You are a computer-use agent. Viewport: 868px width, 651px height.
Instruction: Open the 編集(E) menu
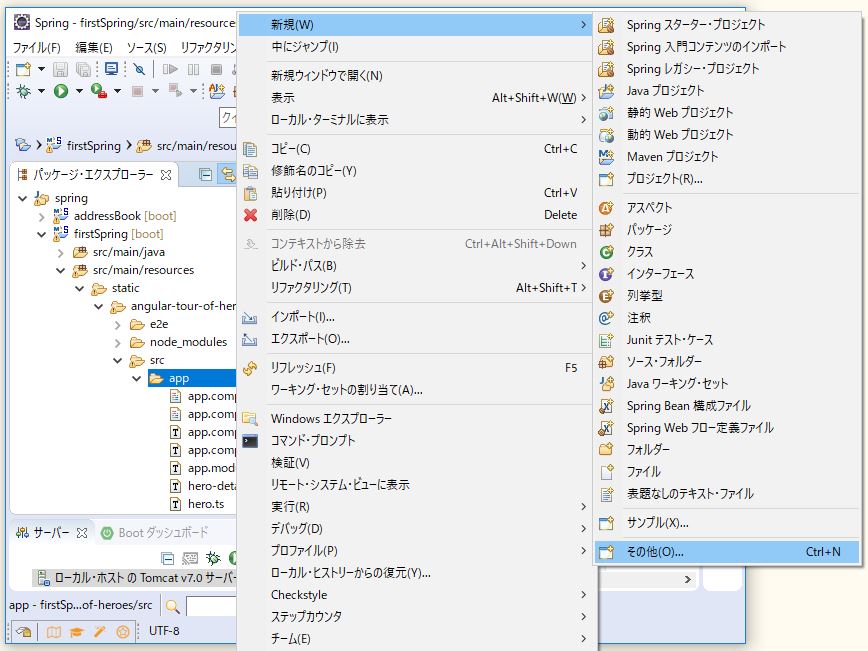click(94, 48)
